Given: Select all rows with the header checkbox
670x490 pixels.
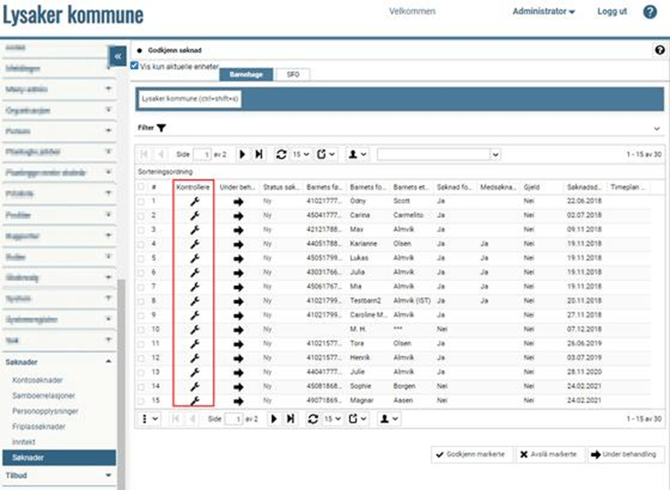Looking at the screenshot, I should tap(141, 186).
